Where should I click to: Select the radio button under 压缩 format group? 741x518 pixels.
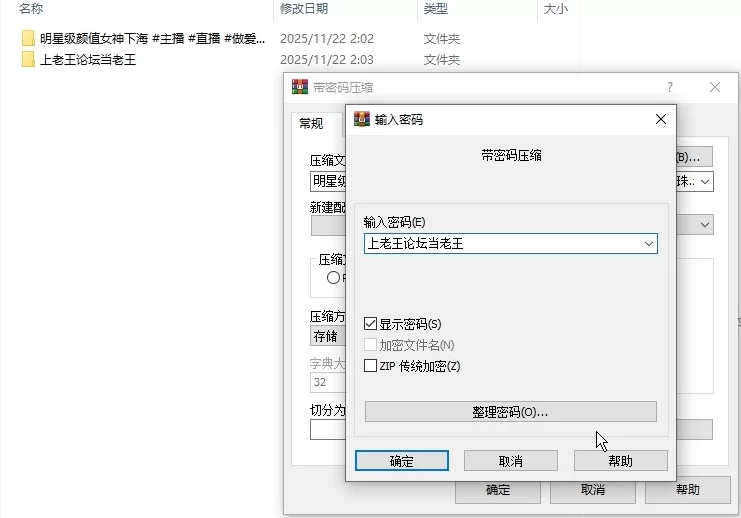(x=333, y=278)
